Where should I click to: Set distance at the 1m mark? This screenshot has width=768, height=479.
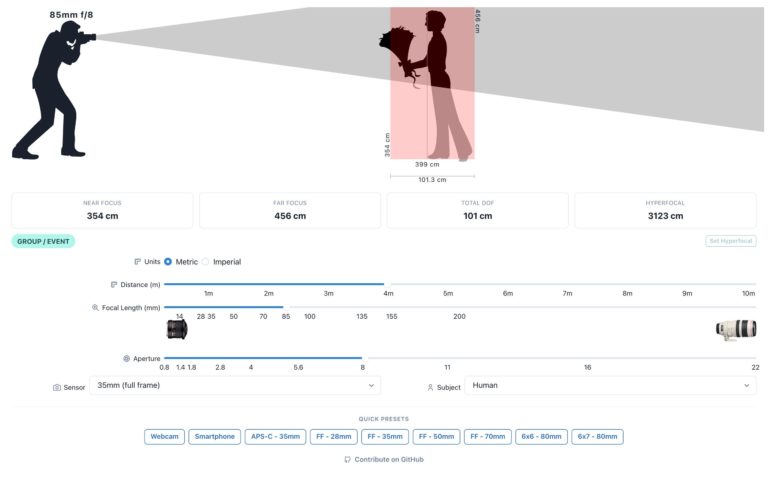coord(209,293)
